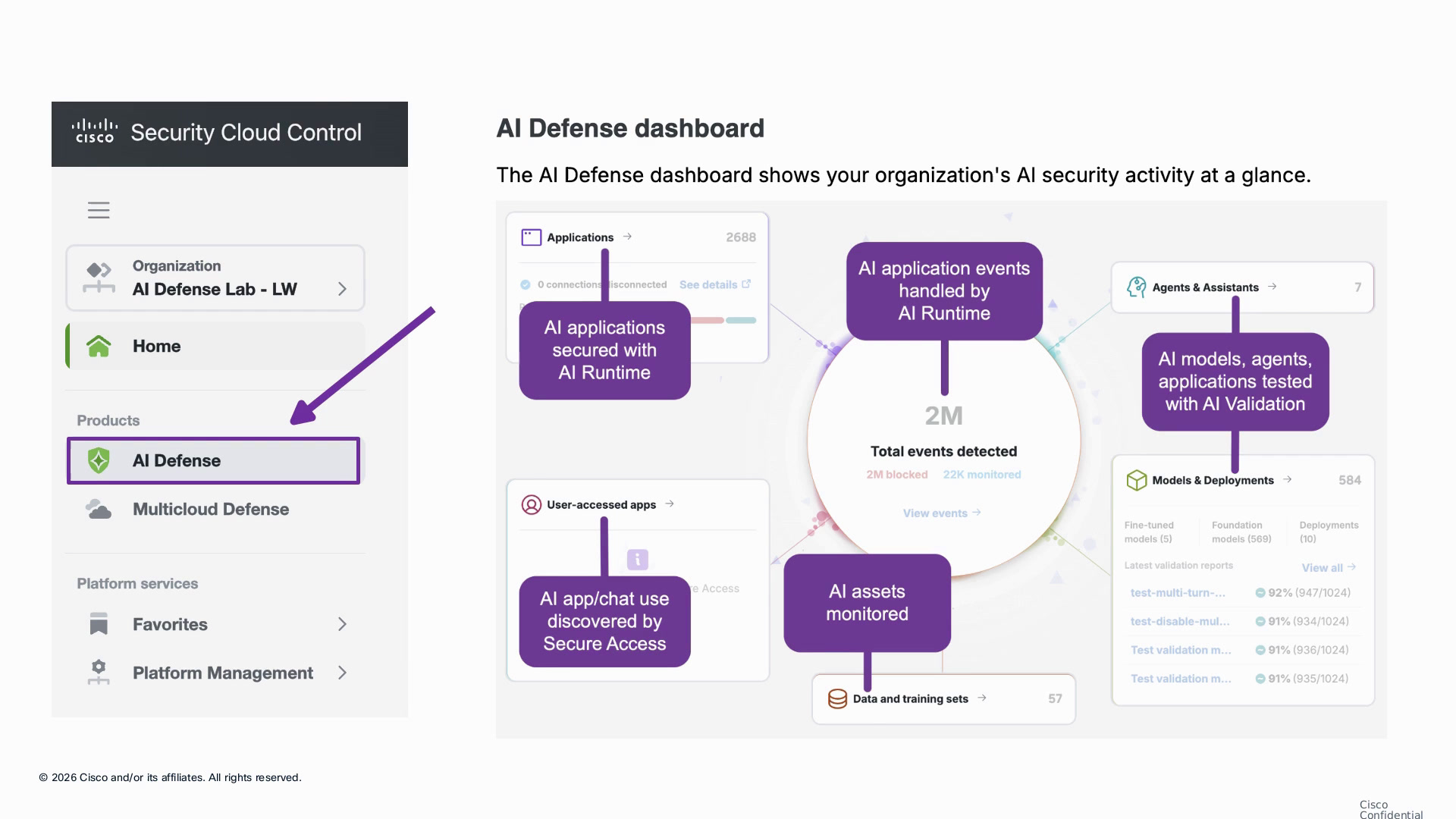Viewport: 1456px width, 819px height.
Task: Click Fine-tuned models (5) label
Action: pyautogui.click(x=1149, y=532)
